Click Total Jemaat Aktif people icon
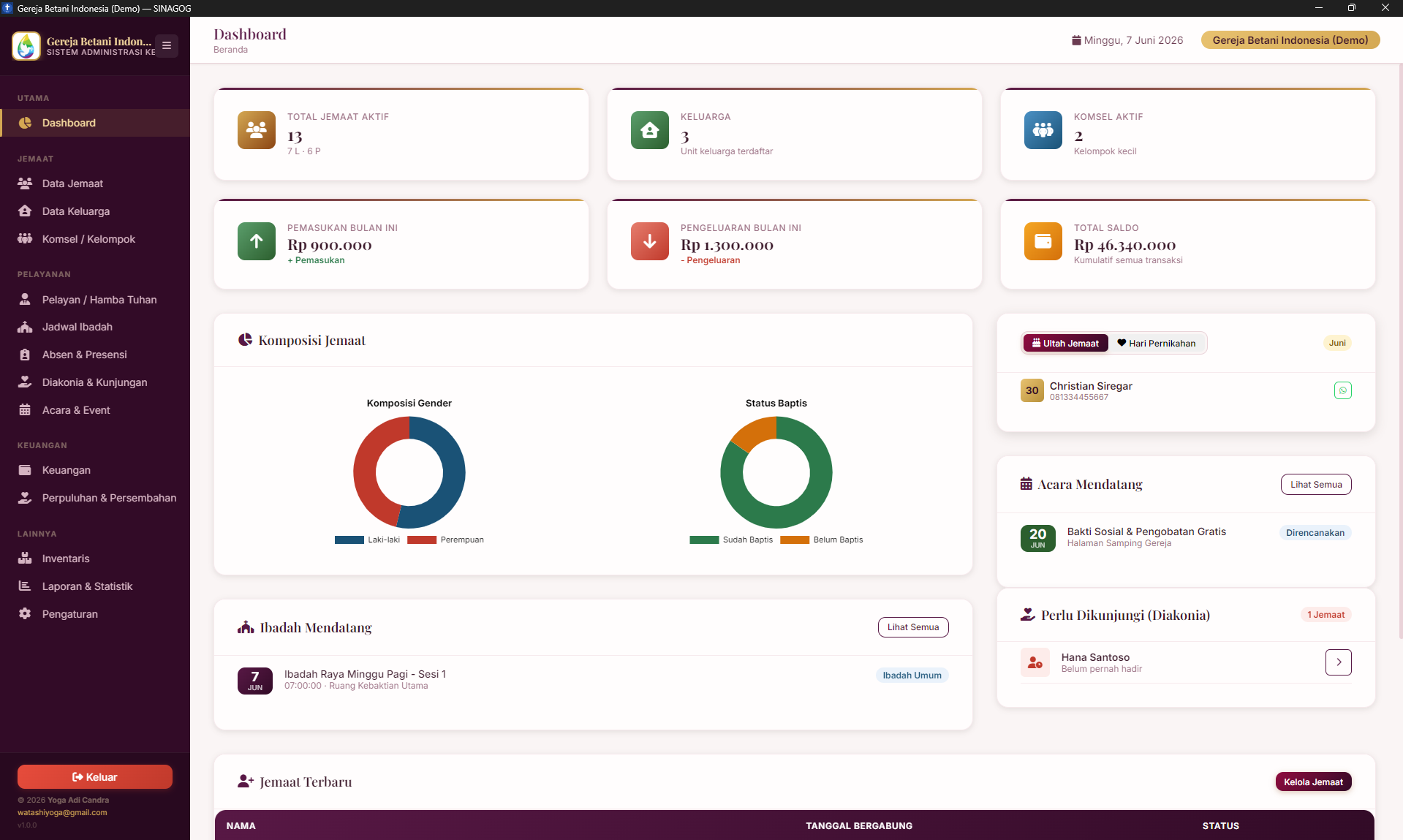 pos(257,130)
